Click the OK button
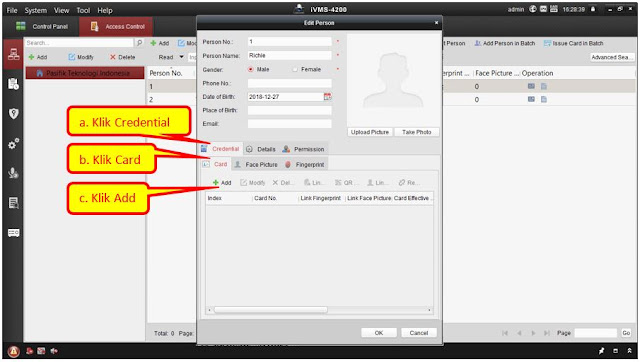640x362 pixels. pos(379,333)
